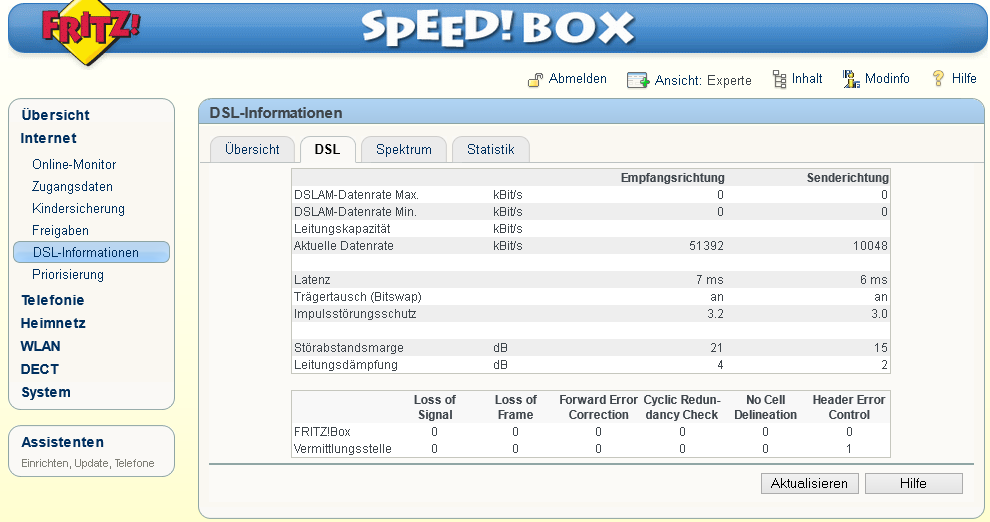Viewport: 990px width, 522px height.
Task: Select DSL-Informationen in sidebar
Action: click(92, 252)
